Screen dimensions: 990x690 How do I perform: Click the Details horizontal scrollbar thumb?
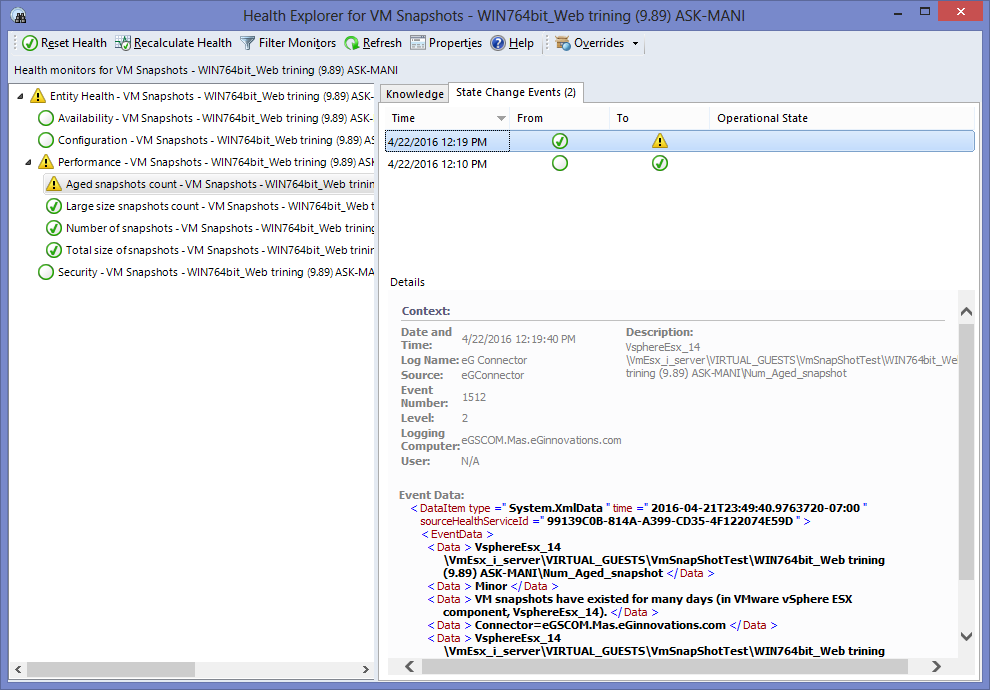664,667
